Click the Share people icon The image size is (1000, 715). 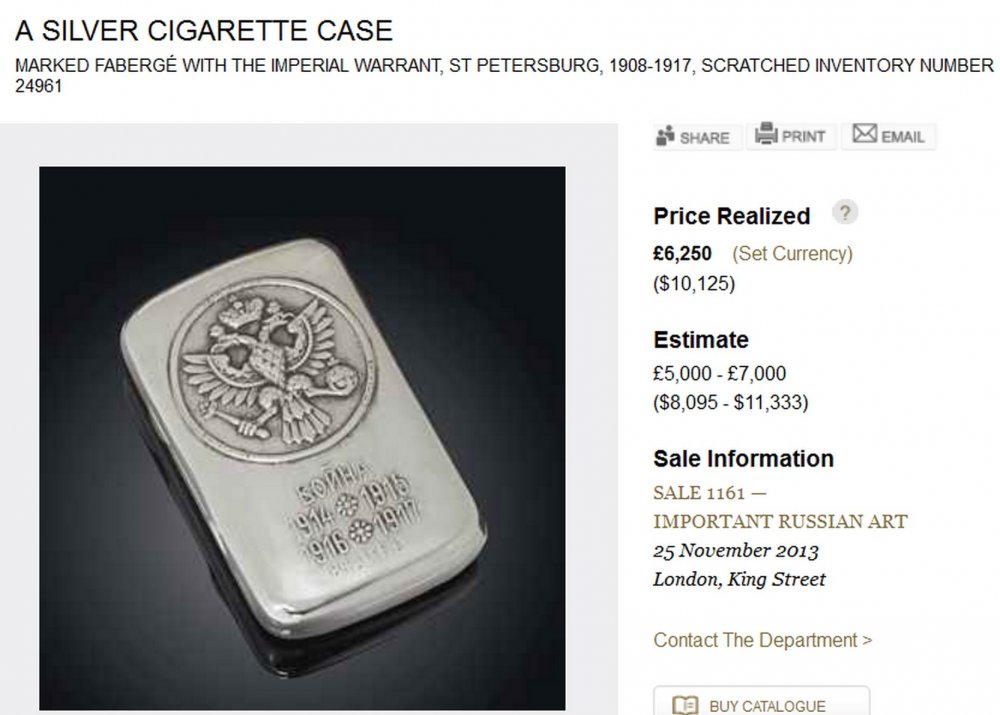666,137
